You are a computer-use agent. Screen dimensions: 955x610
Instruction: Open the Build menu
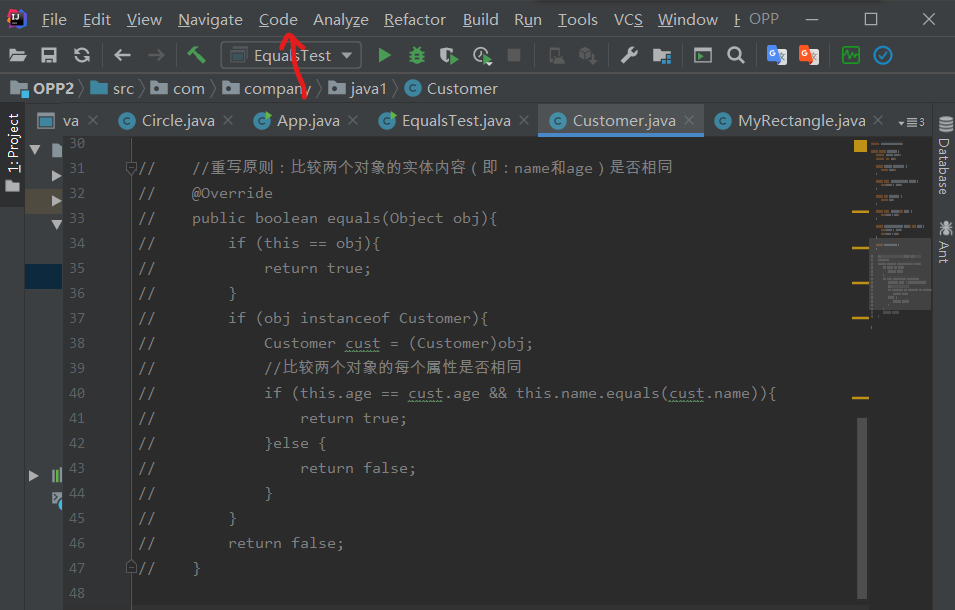point(481,19)
